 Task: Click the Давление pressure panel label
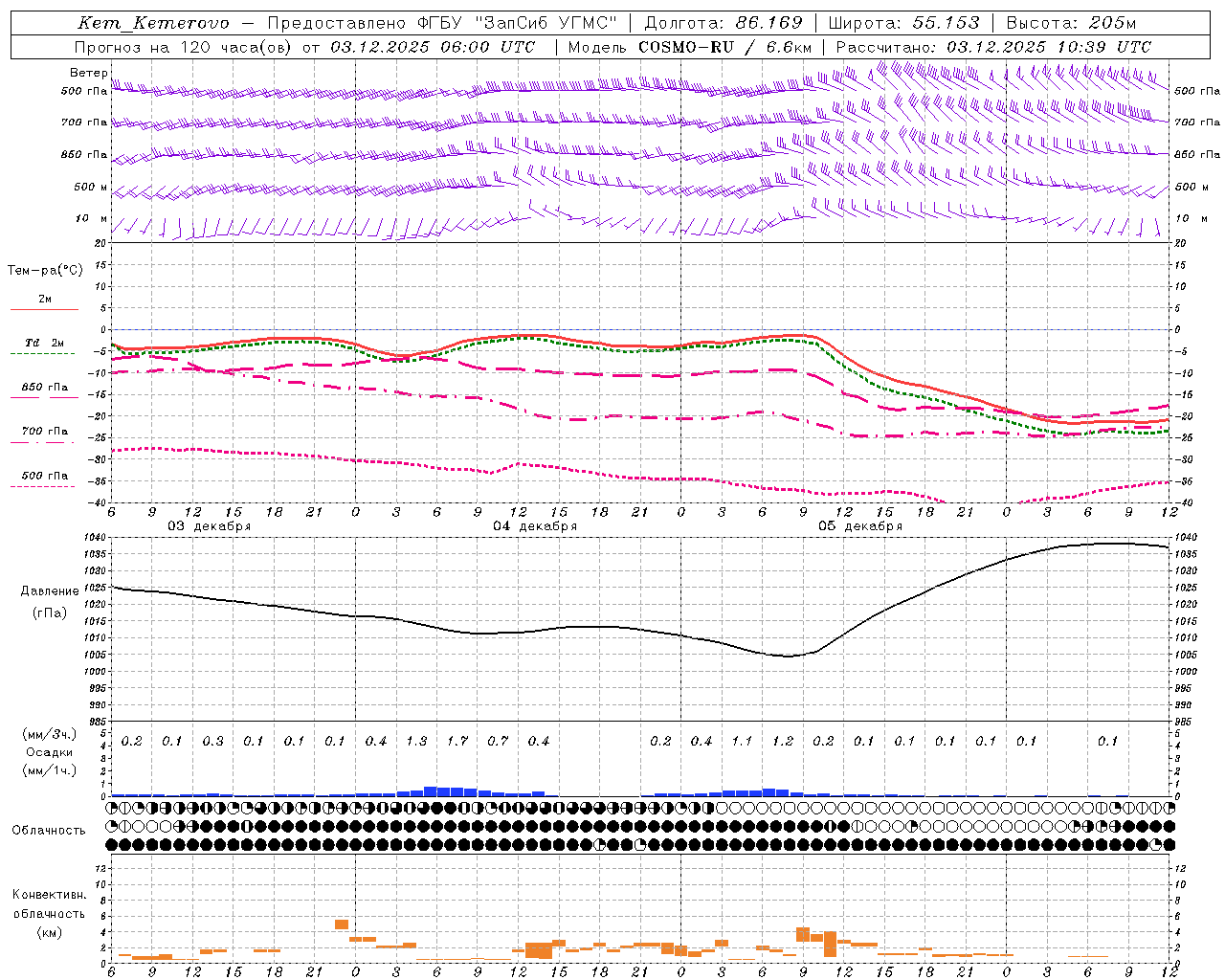pos(50,591)
